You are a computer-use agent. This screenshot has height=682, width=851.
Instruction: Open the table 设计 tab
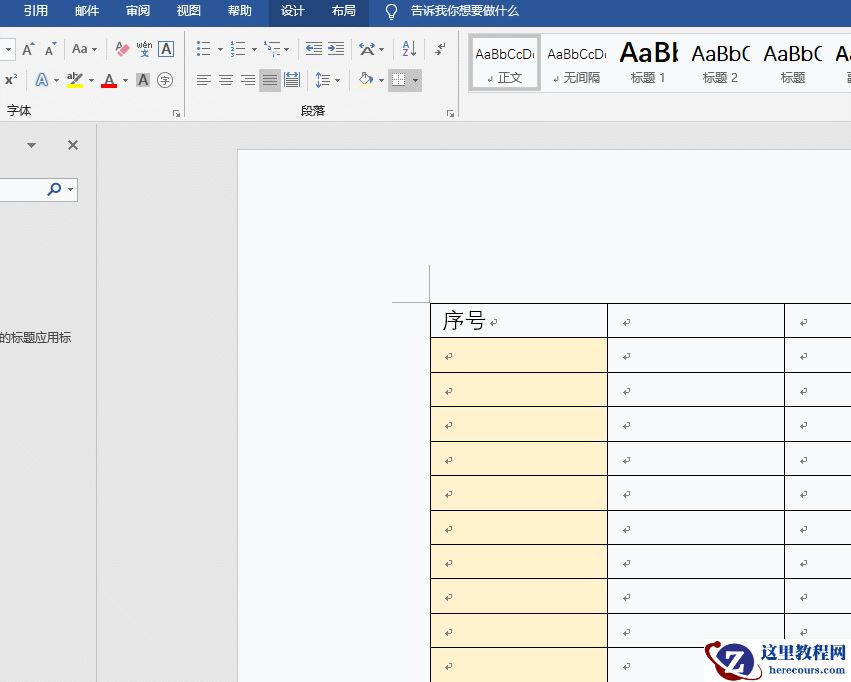click(x=292, y=11)
